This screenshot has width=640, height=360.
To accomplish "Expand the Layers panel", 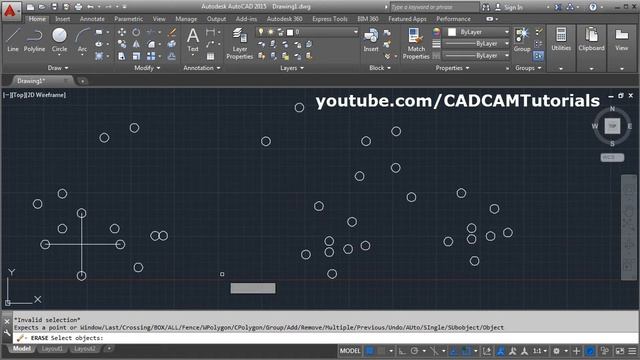I will click(292, 68).
